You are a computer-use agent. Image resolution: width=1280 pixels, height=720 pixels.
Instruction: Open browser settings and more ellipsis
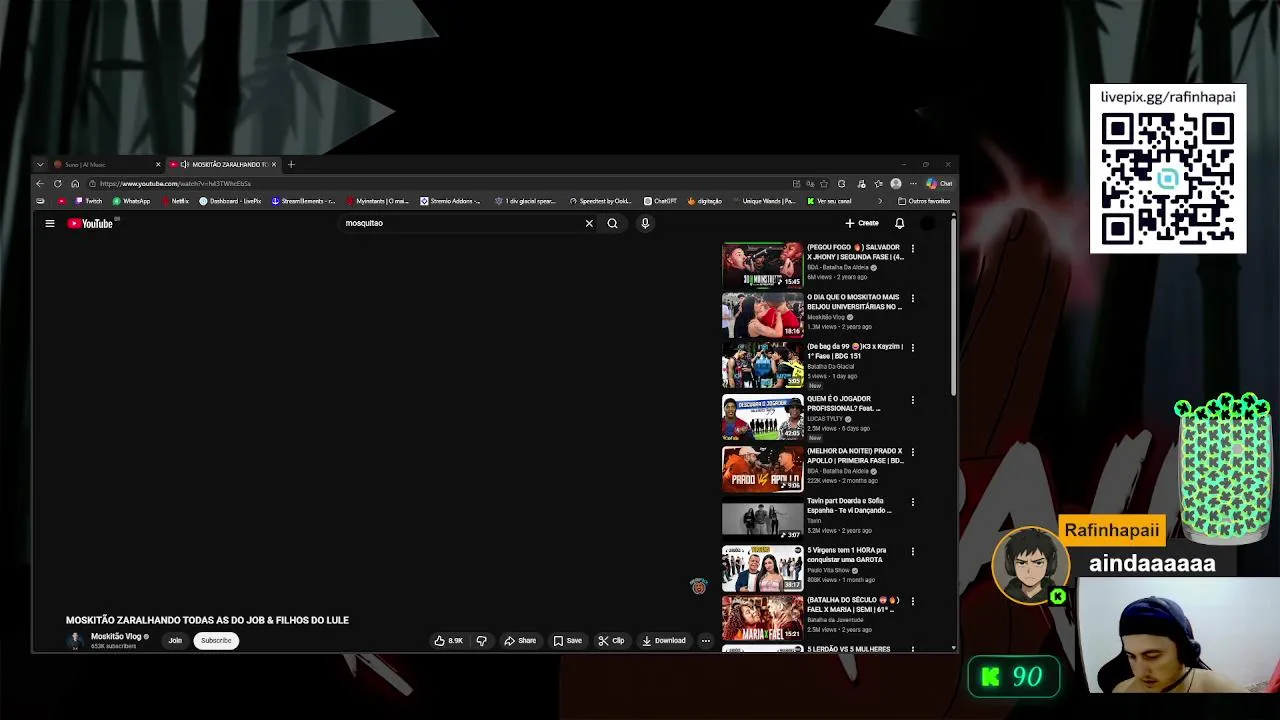(913, 184)
